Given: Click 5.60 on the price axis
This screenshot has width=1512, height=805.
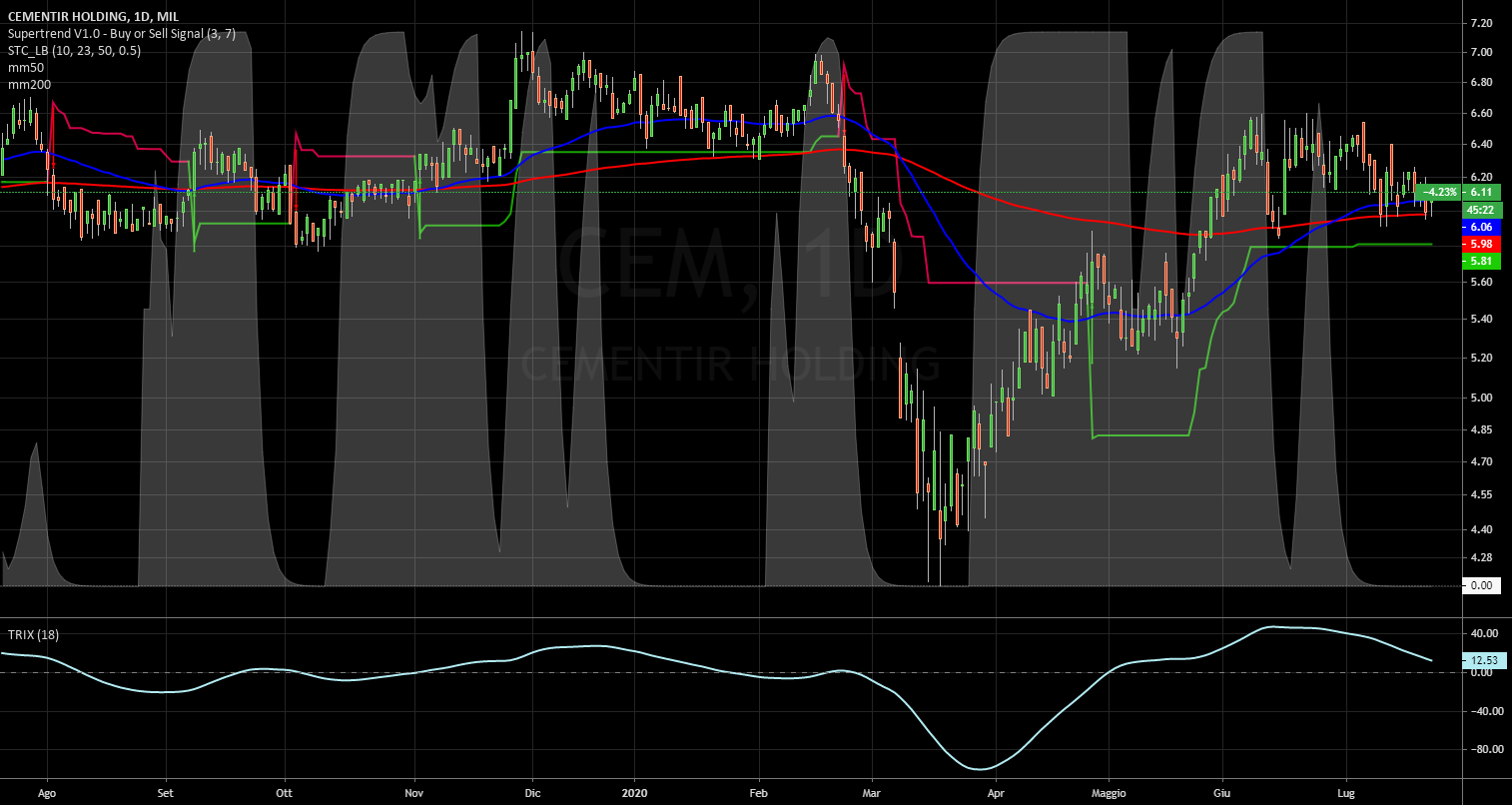Looking at the screenshot, I should coord(1482,283).
